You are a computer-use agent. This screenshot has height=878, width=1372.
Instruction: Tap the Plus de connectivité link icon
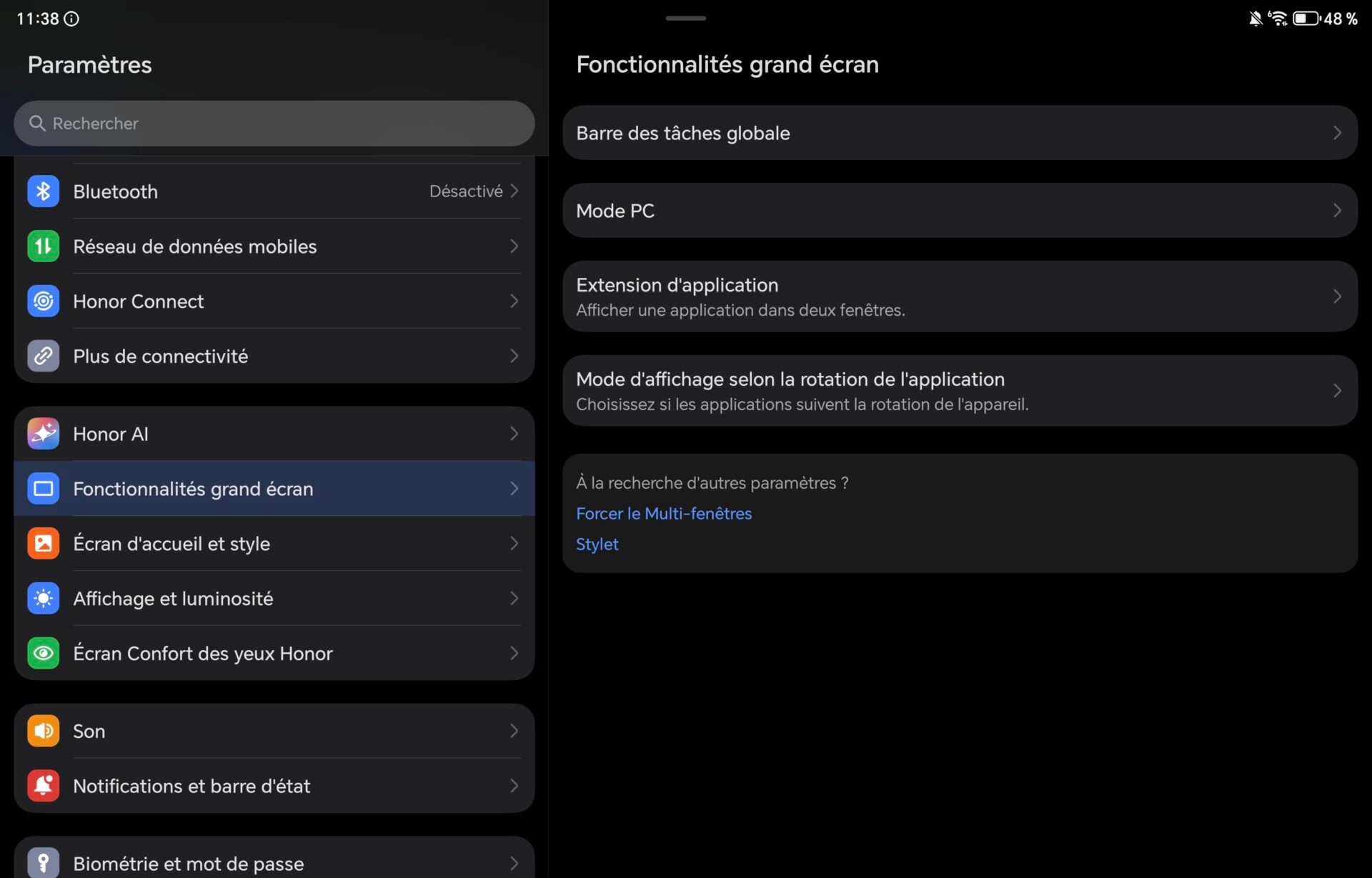point(43,356)
